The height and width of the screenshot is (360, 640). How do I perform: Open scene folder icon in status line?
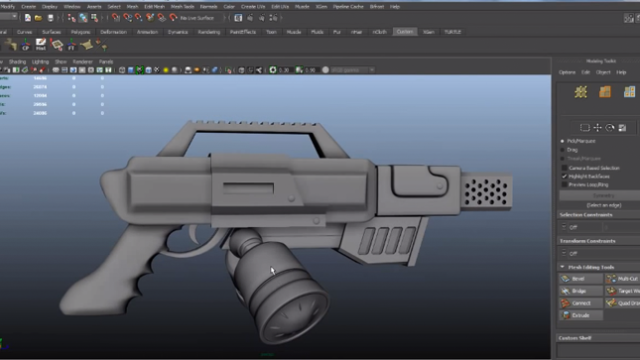point(38,18)
